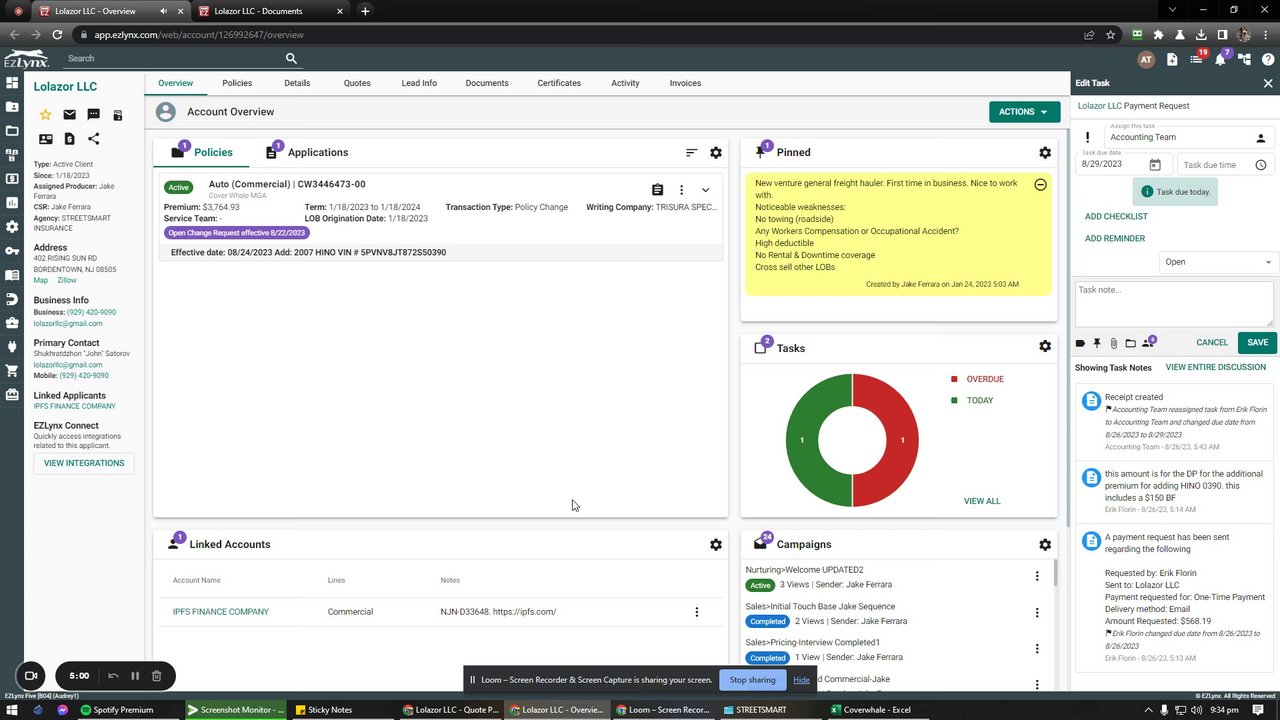Screen dimensions: 1280x720
Task: Click Add Checklist link
Action: click(1116, 217)
